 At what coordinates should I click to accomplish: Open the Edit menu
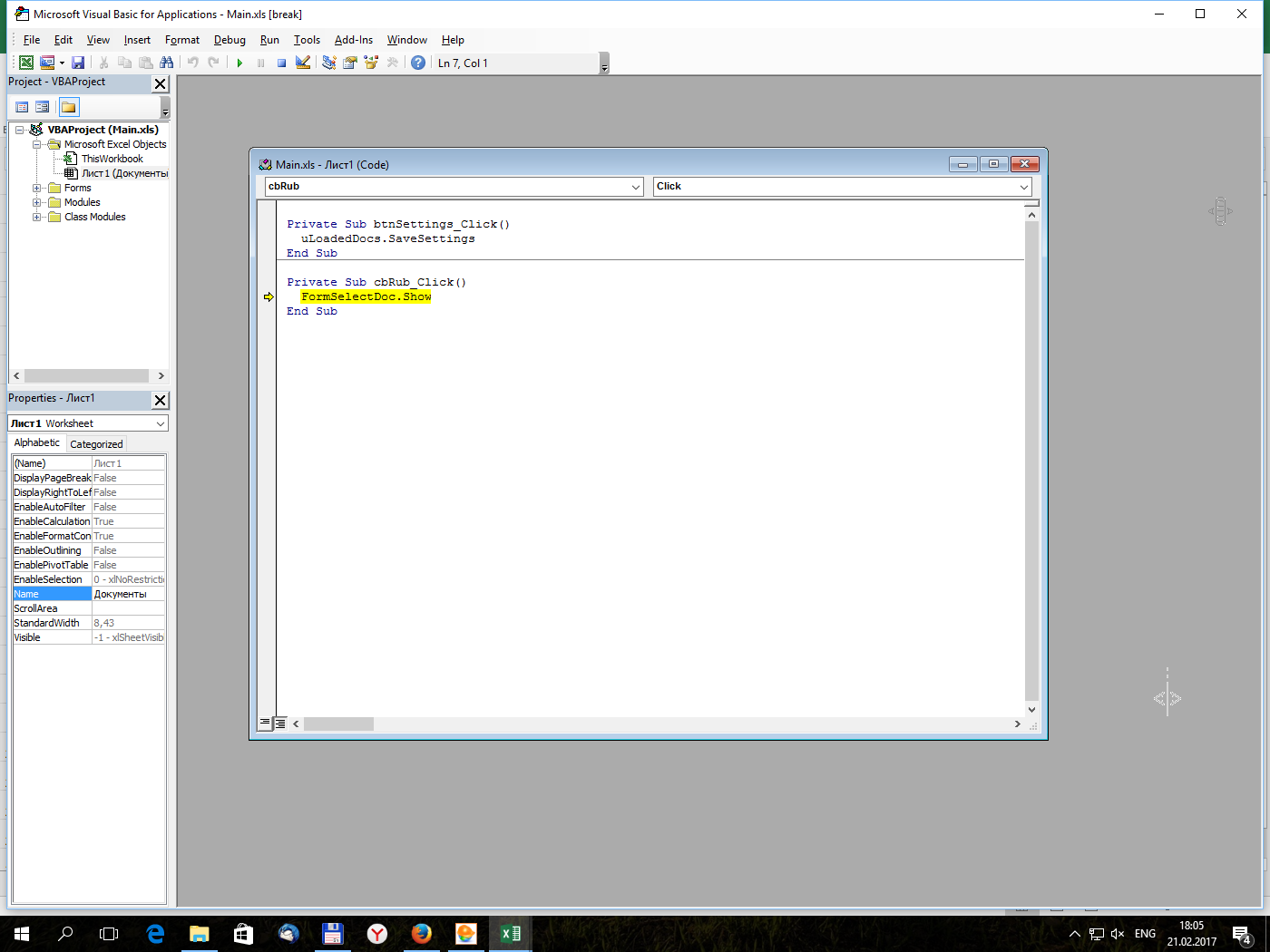click(63, 40)
